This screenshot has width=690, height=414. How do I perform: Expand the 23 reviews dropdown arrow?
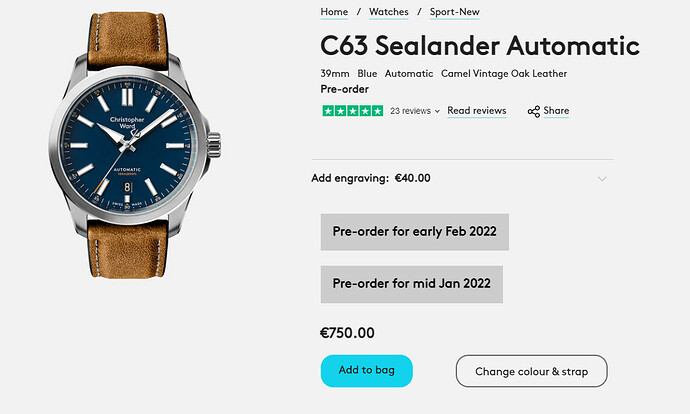pyautogui.click(x=437, y=111)
